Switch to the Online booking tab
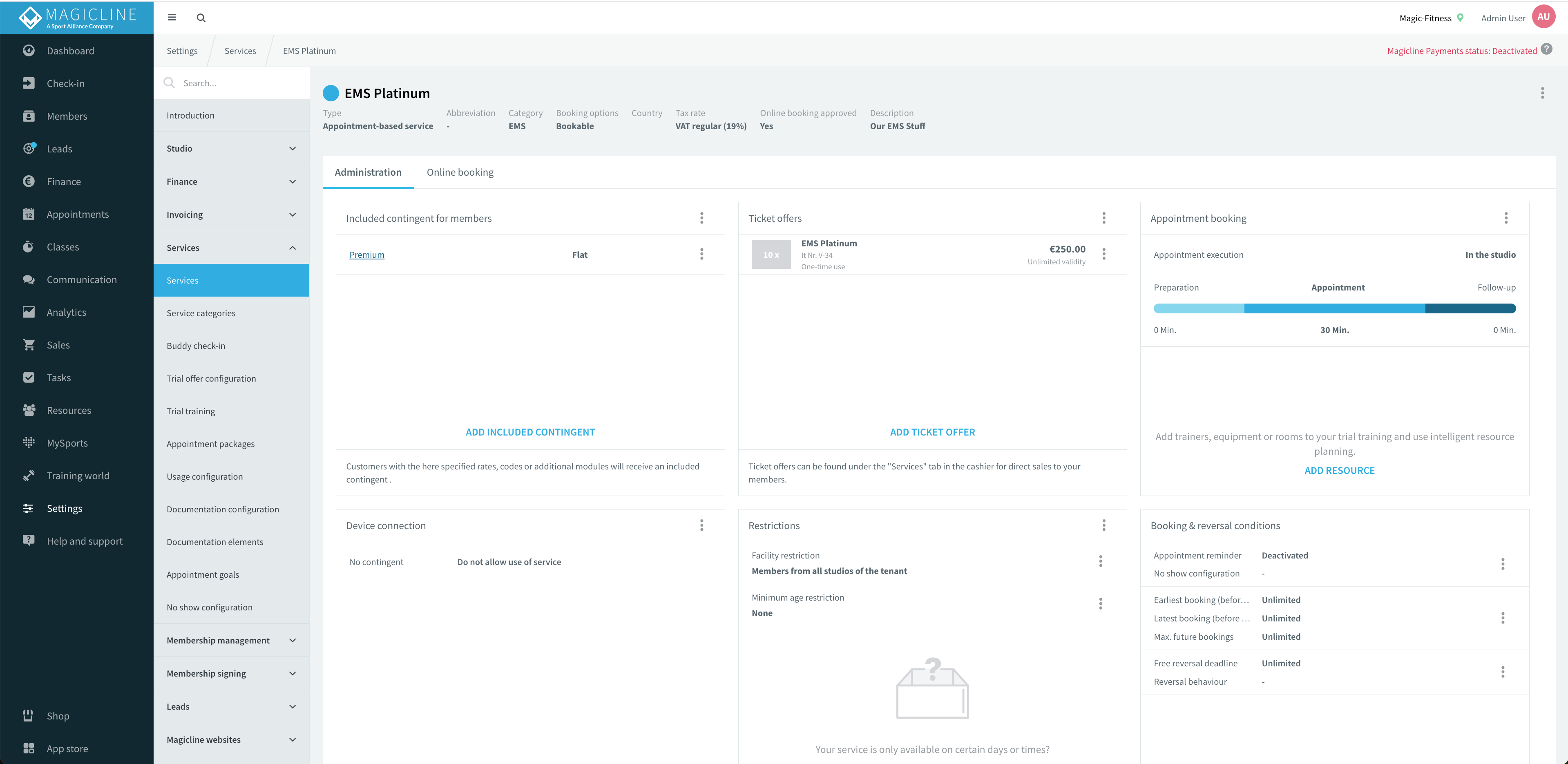Screen dimensions: 1568x764 [460, 172]
